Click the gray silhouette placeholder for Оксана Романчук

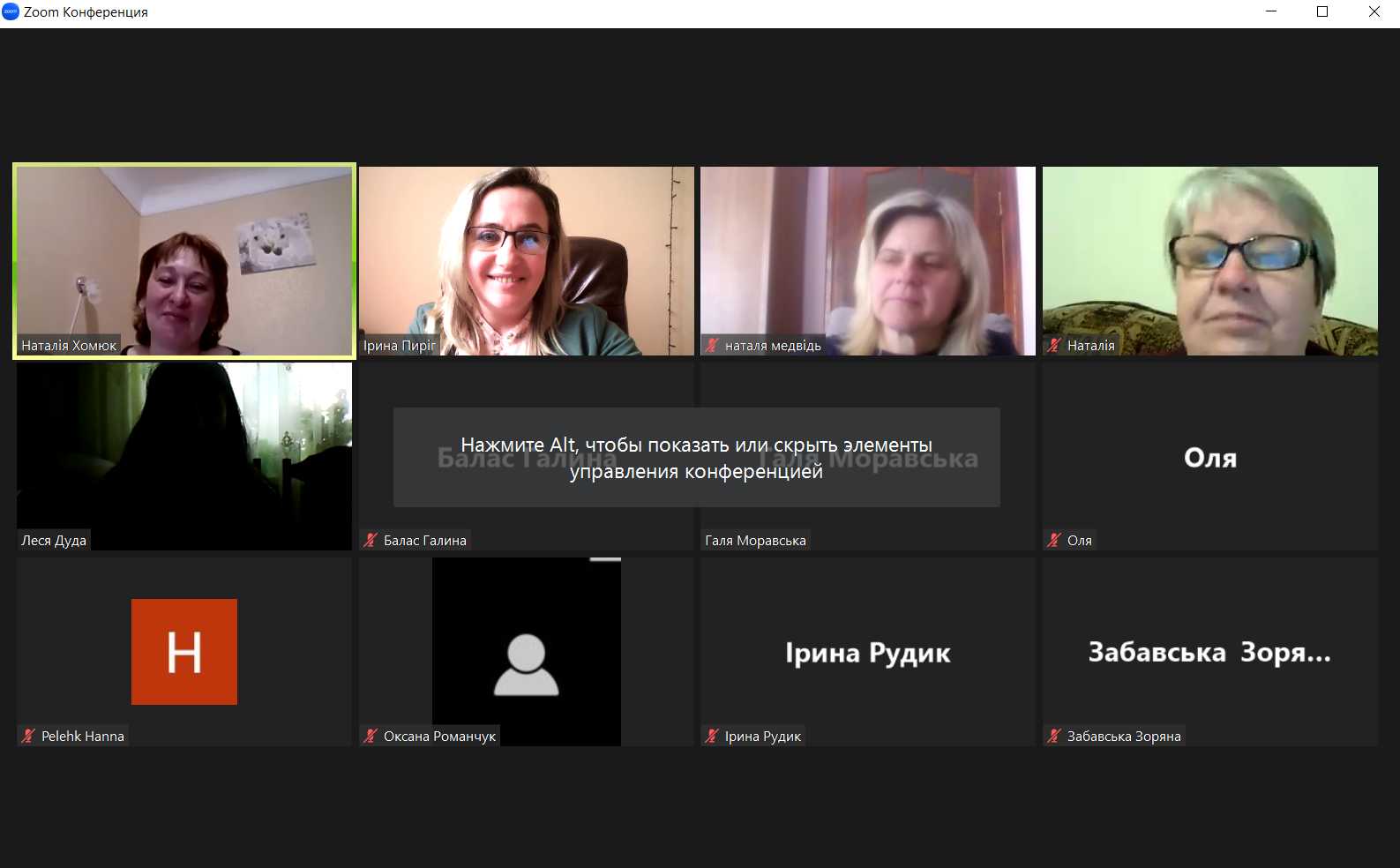coord(526,665)
